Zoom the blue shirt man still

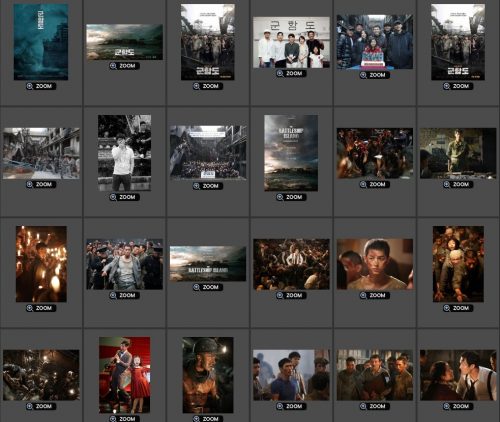(x=291, y=406)
